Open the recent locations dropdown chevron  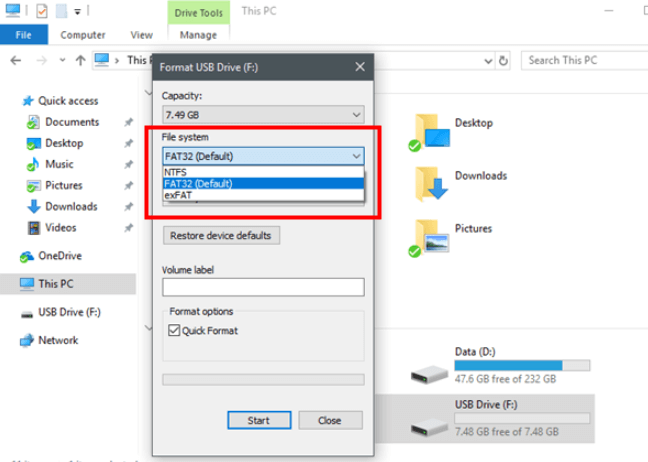pyautogui.click(x=62, y=60)
